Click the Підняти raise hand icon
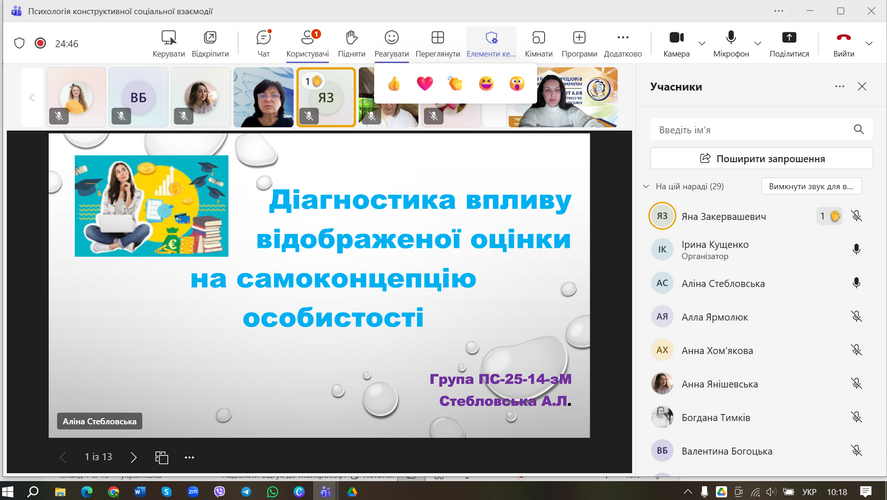 click(351, 43)
